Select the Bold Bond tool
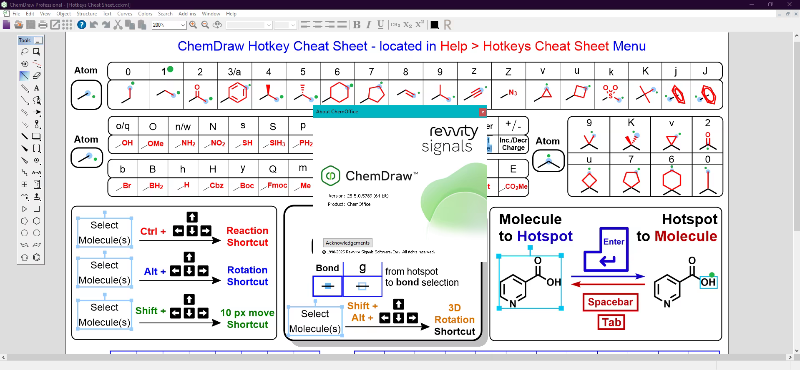 tap(24, 136)
